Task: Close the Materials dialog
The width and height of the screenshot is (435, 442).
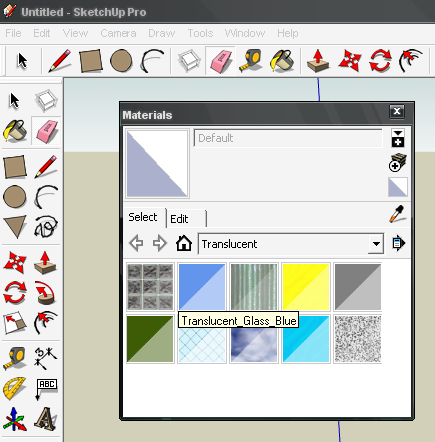Action: pos(397,111)
